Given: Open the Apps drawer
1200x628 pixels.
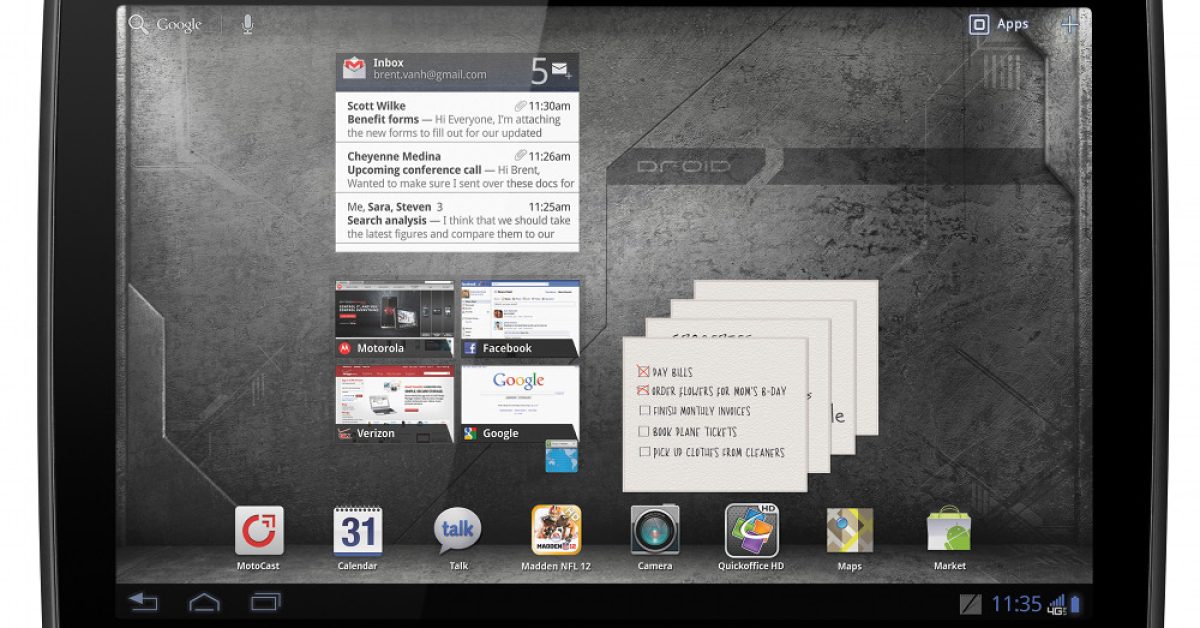Looking at the screenshot, I should point(998,25).
